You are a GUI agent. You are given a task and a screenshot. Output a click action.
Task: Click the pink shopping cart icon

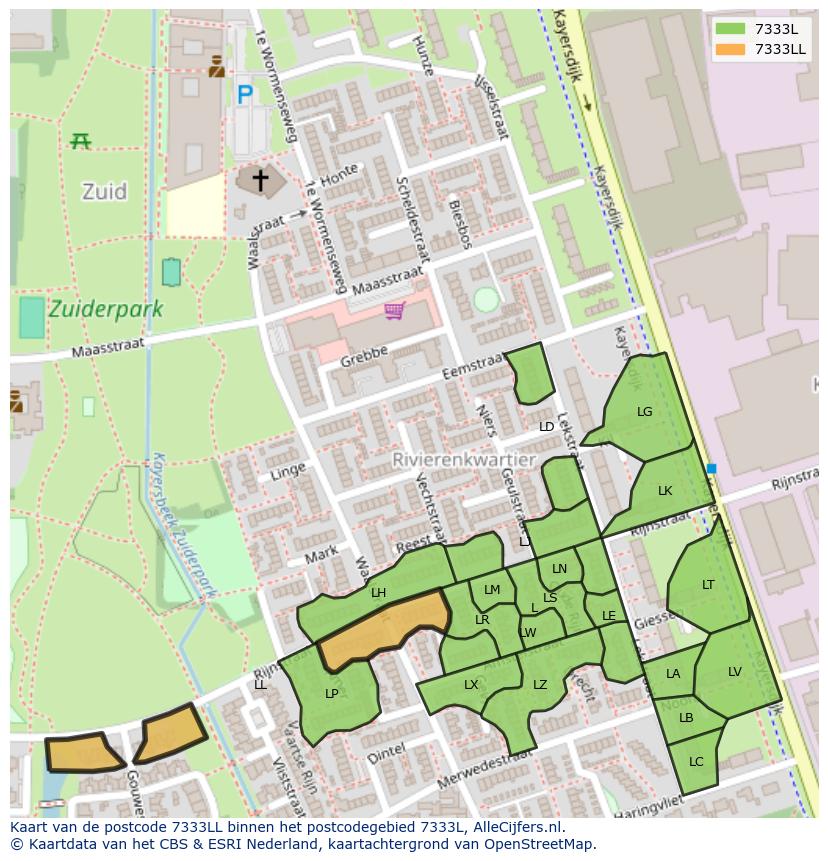[395, 312]
